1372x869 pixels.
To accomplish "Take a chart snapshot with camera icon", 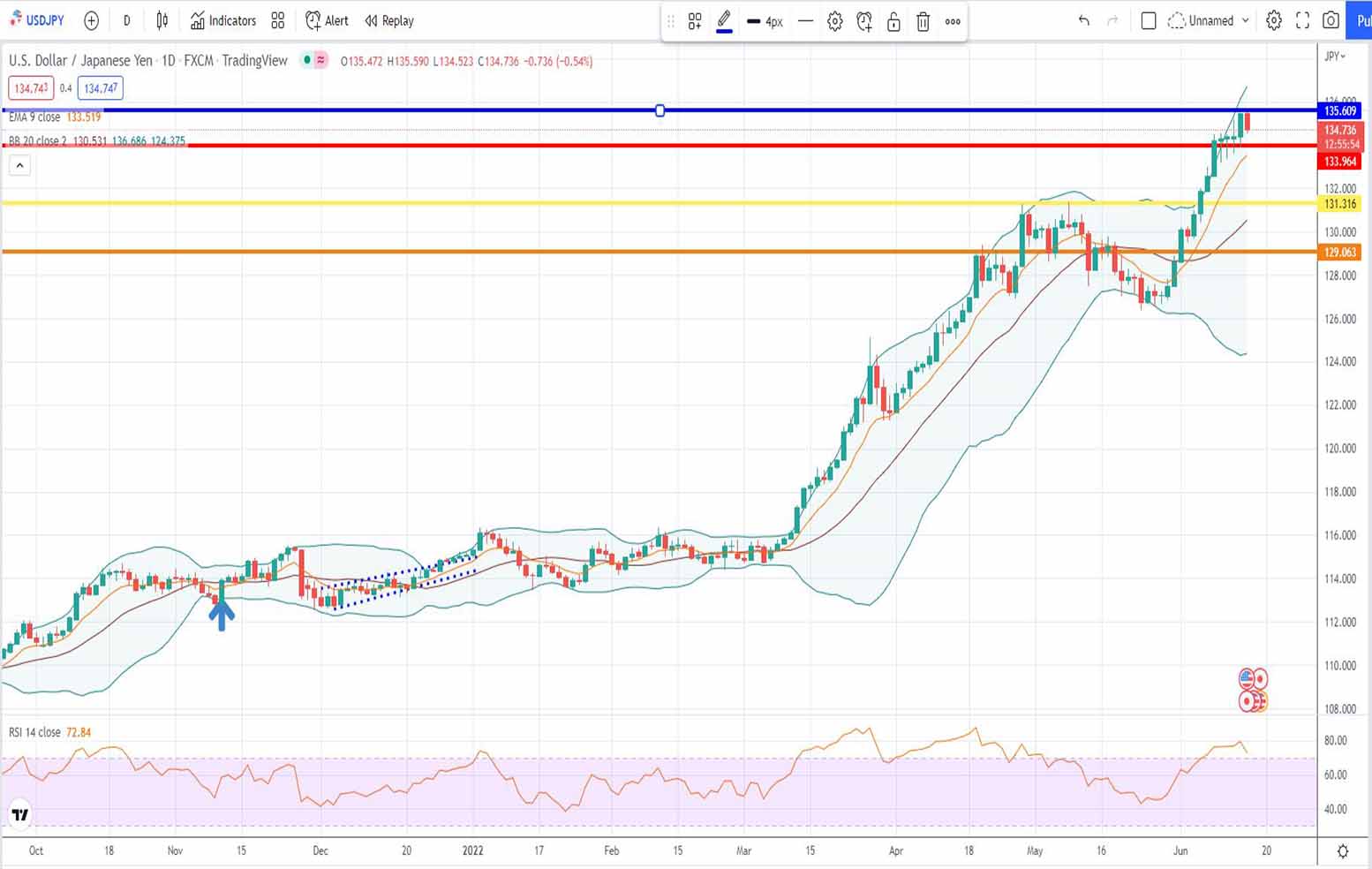I will point(1331,20).
